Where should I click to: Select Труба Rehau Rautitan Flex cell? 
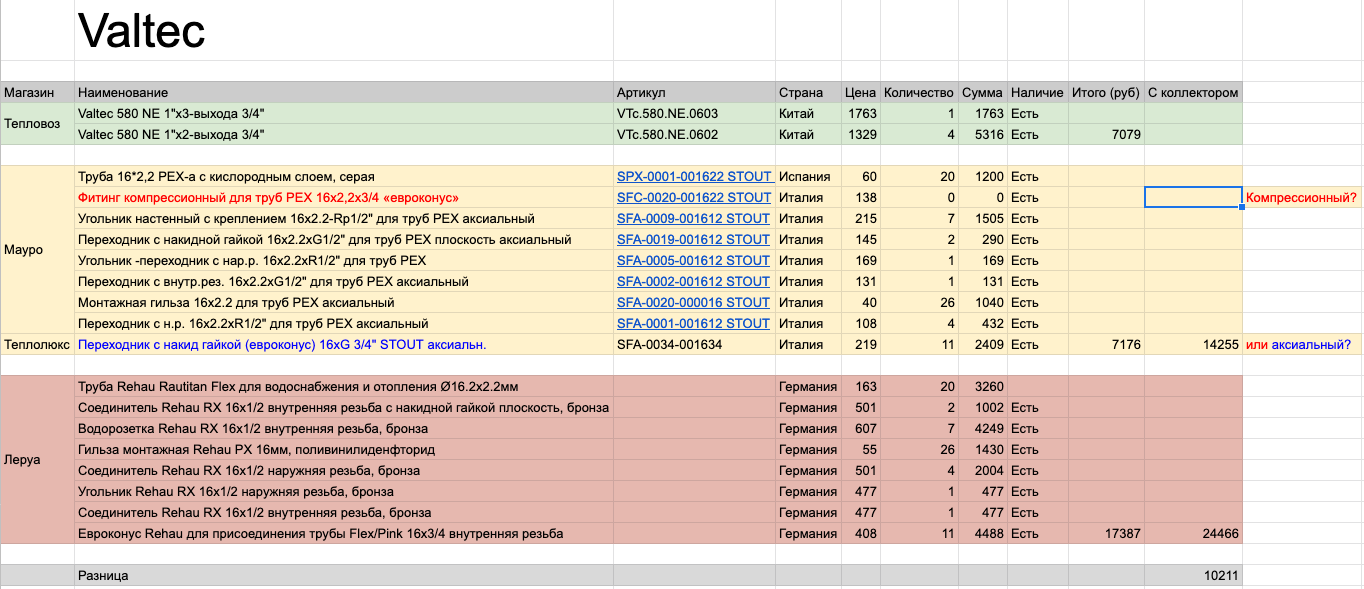pos(344,386)
